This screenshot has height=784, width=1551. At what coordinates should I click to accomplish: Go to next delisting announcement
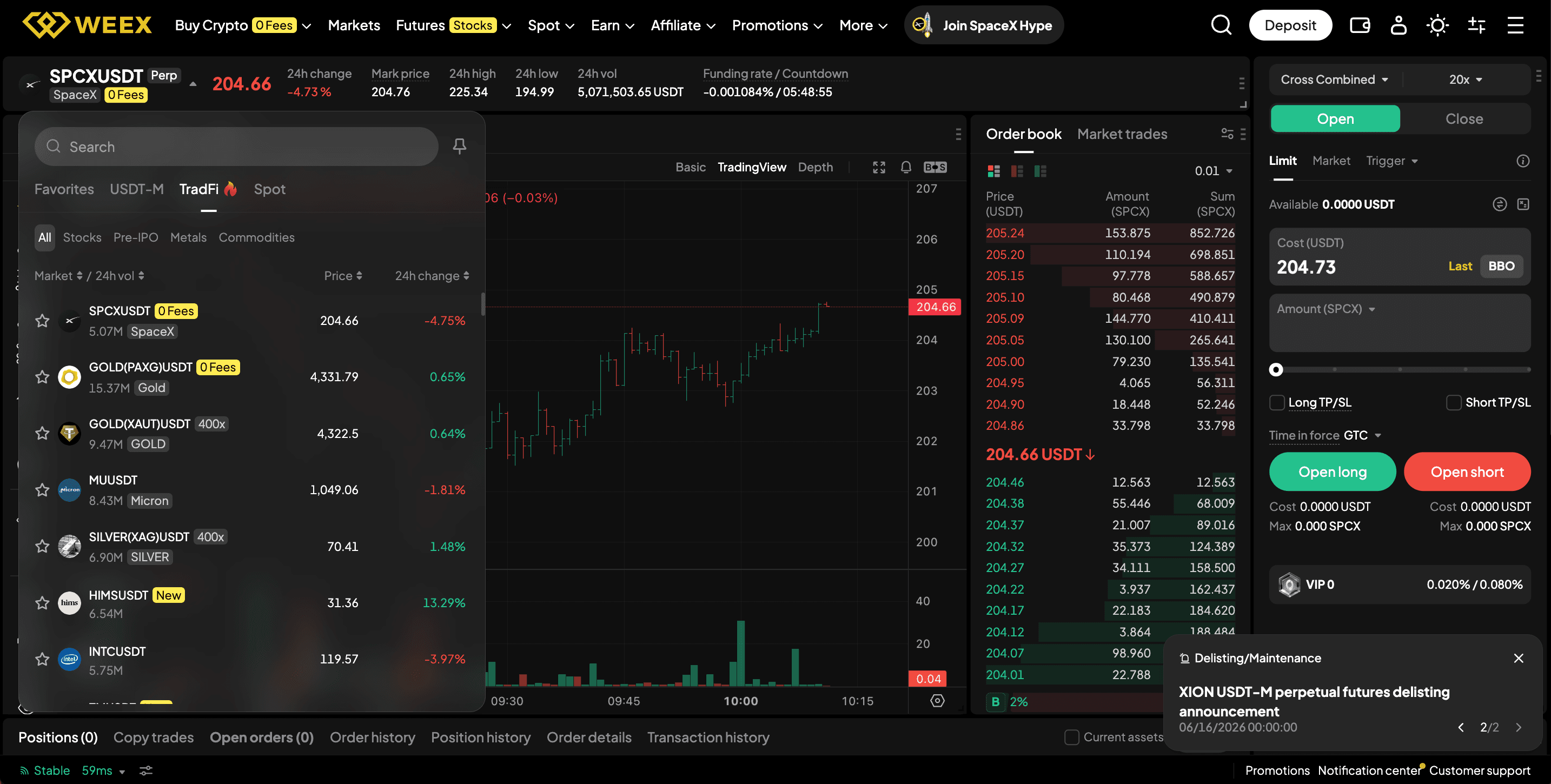[x=1519, y=727]
